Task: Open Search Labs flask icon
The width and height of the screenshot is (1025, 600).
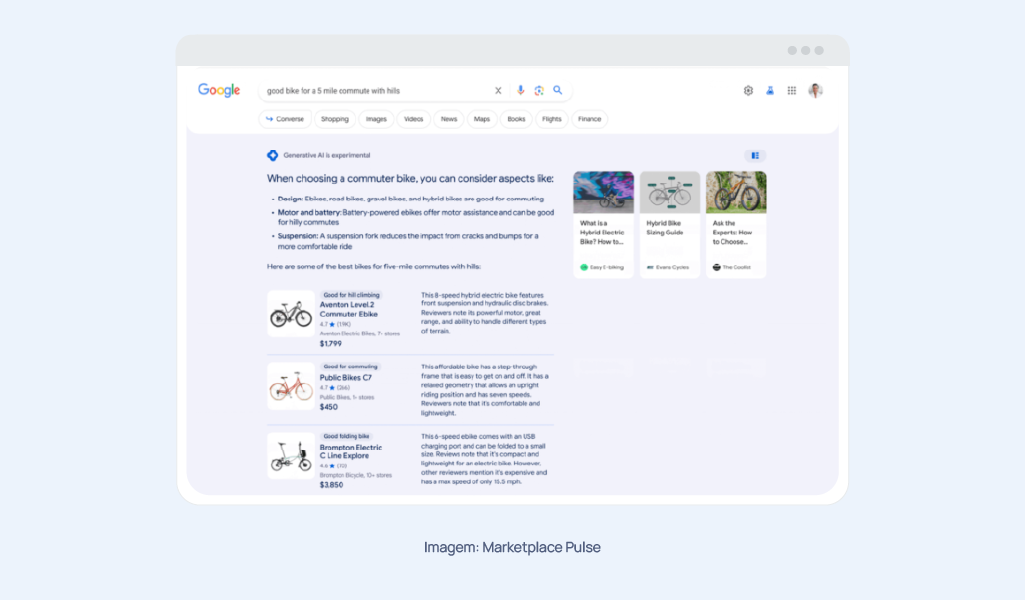Action: [x=770, y=91]
